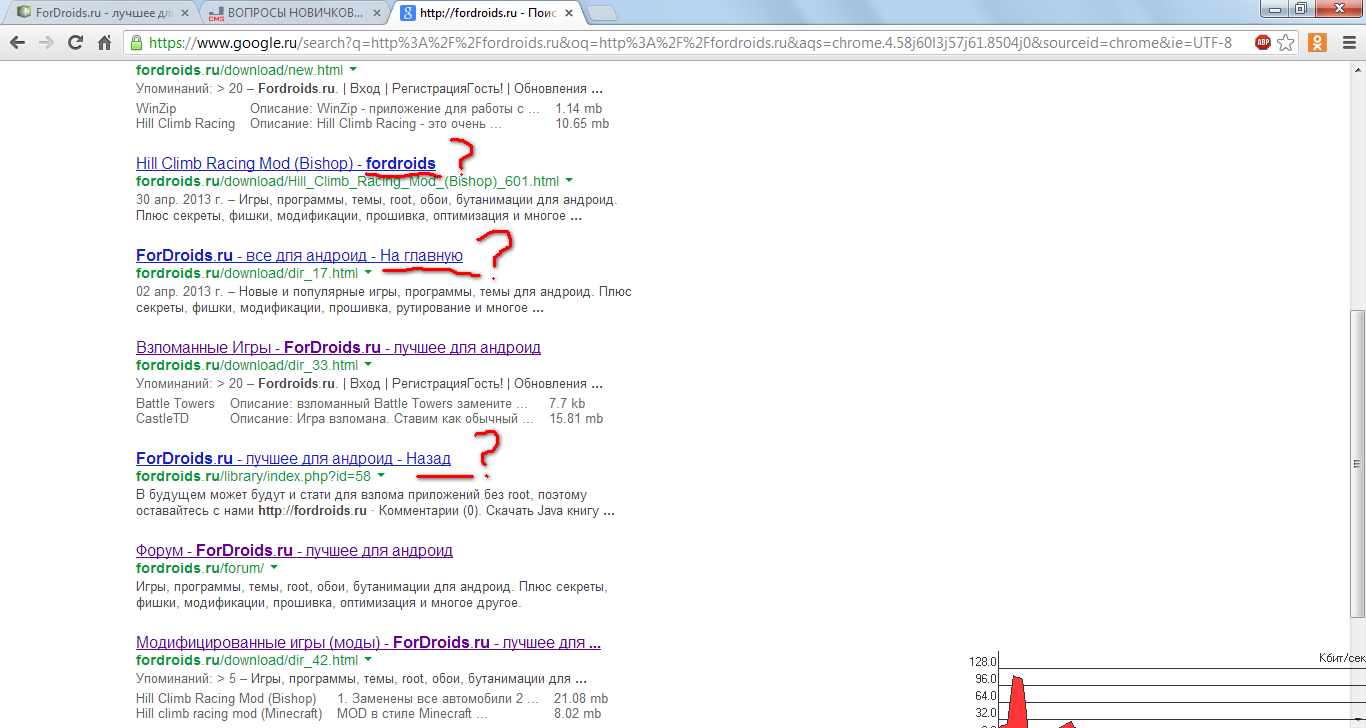Click 'Описание: взломанный Battle Towers' text

coord(379,403)
